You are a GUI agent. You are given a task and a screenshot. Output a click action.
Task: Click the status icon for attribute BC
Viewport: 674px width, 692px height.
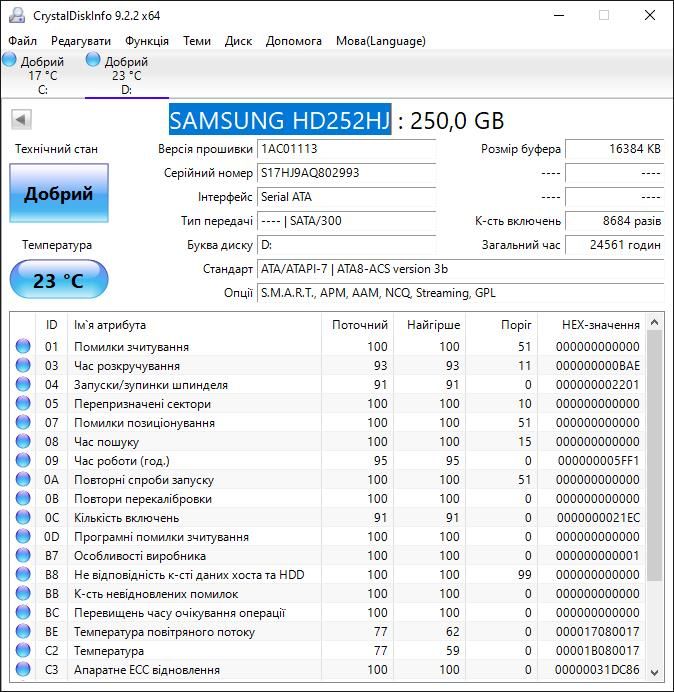click(23, 612)
